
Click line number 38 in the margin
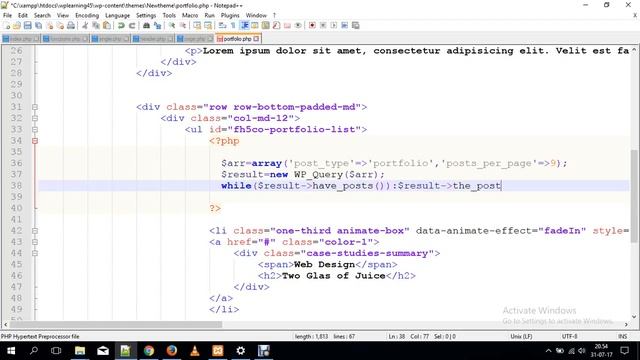click(x=16, y=186)
